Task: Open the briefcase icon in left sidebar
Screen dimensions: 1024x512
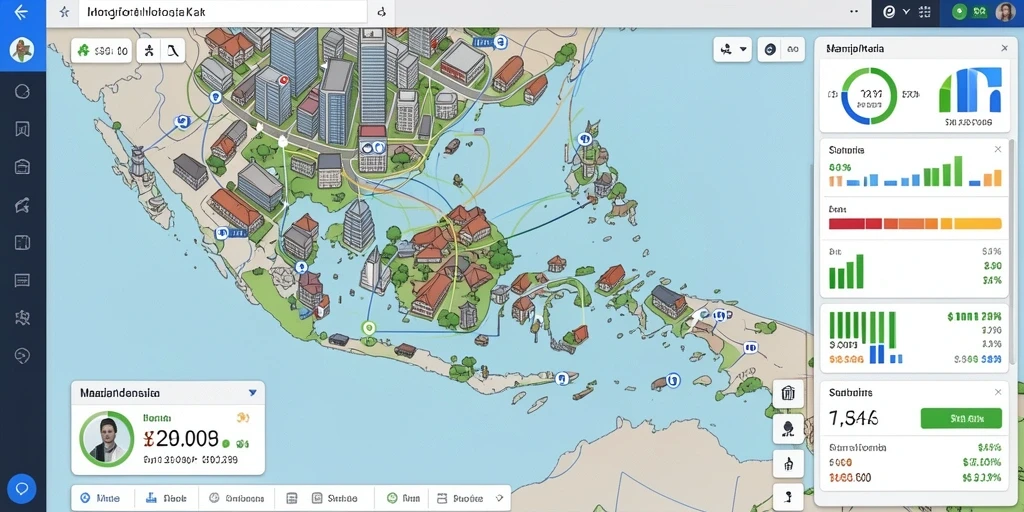Action: pos(22,167)
